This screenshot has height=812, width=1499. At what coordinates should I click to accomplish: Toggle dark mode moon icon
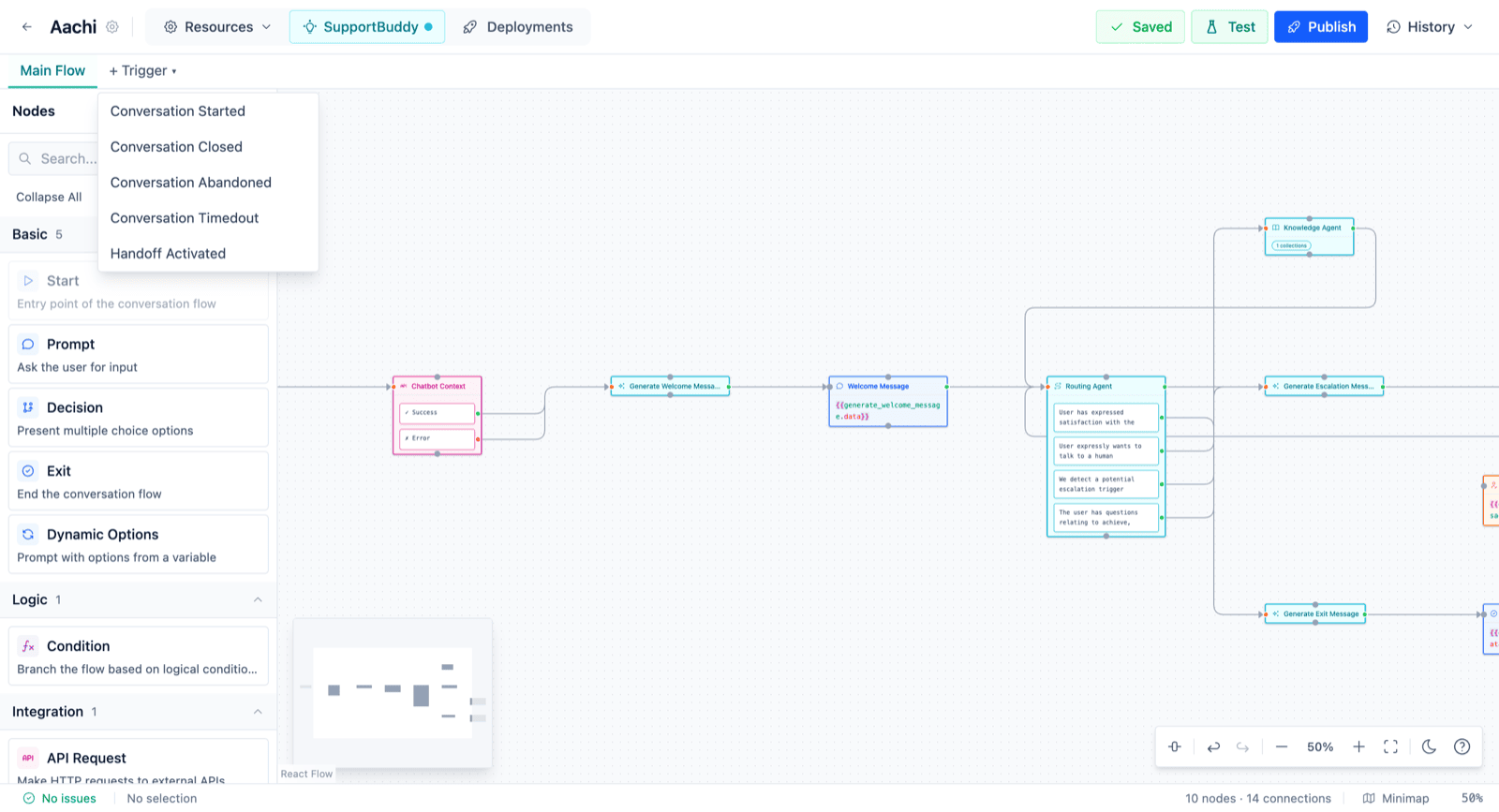1429,747
